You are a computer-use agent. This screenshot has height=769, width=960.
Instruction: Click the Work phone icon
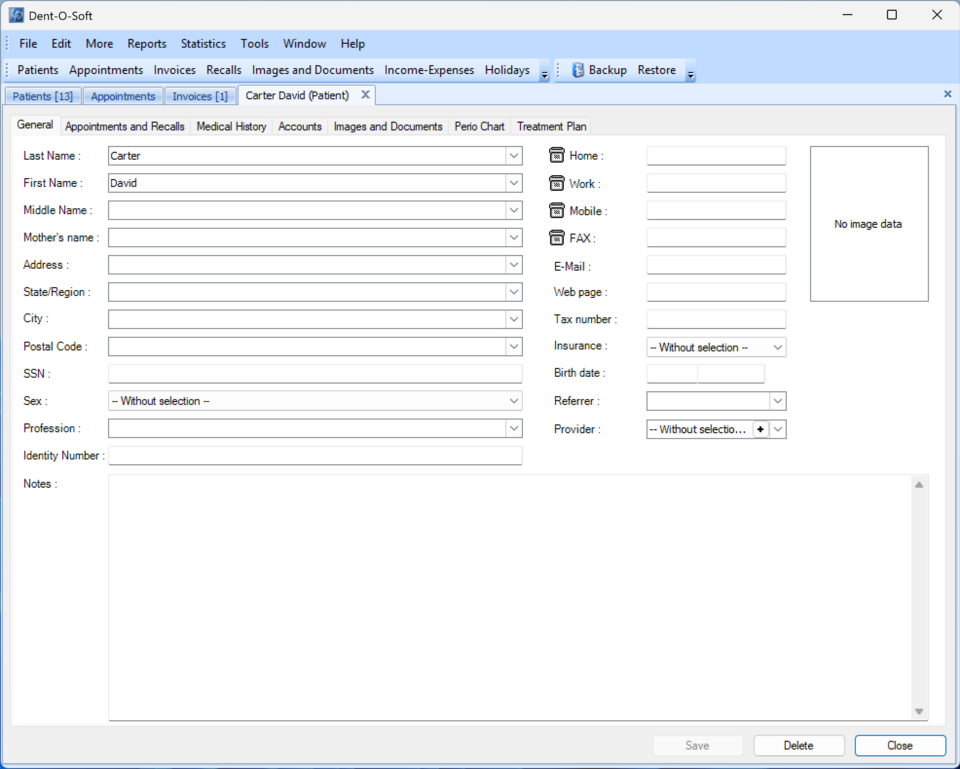click(557, 184)
